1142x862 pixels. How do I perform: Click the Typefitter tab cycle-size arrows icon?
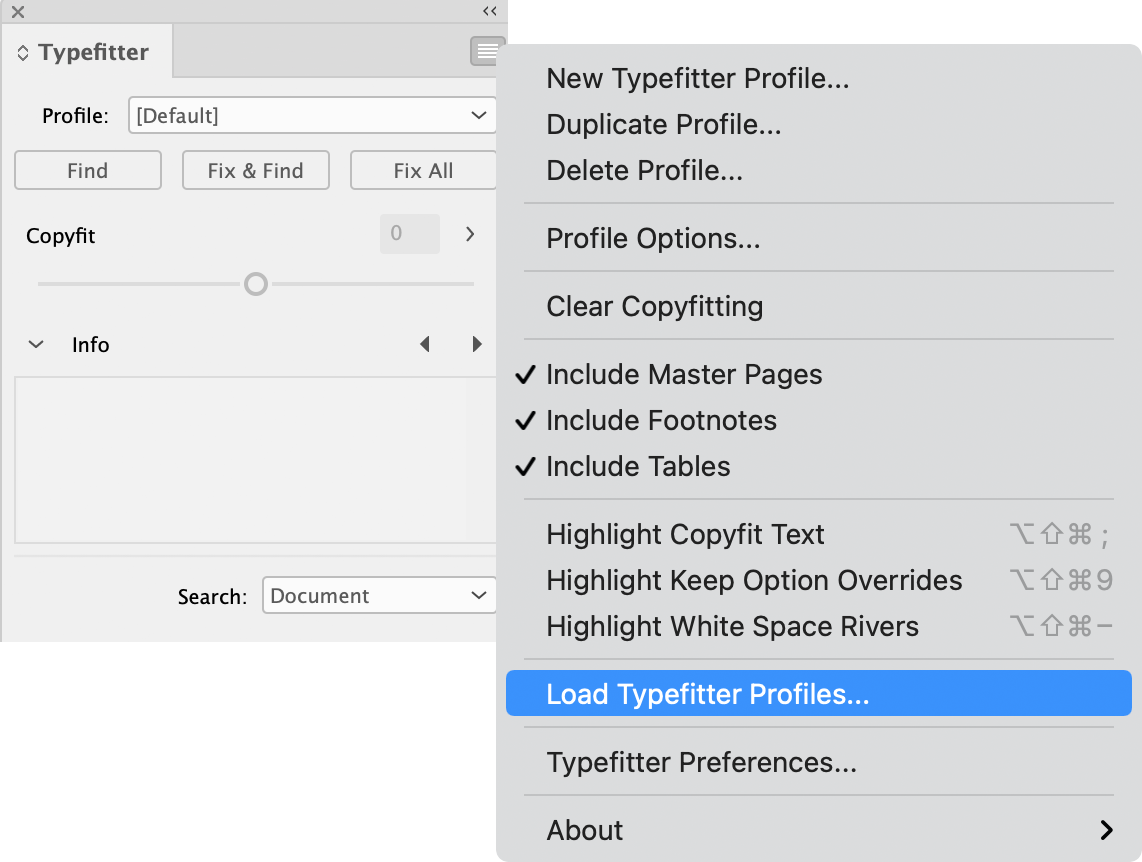[23, 52]
